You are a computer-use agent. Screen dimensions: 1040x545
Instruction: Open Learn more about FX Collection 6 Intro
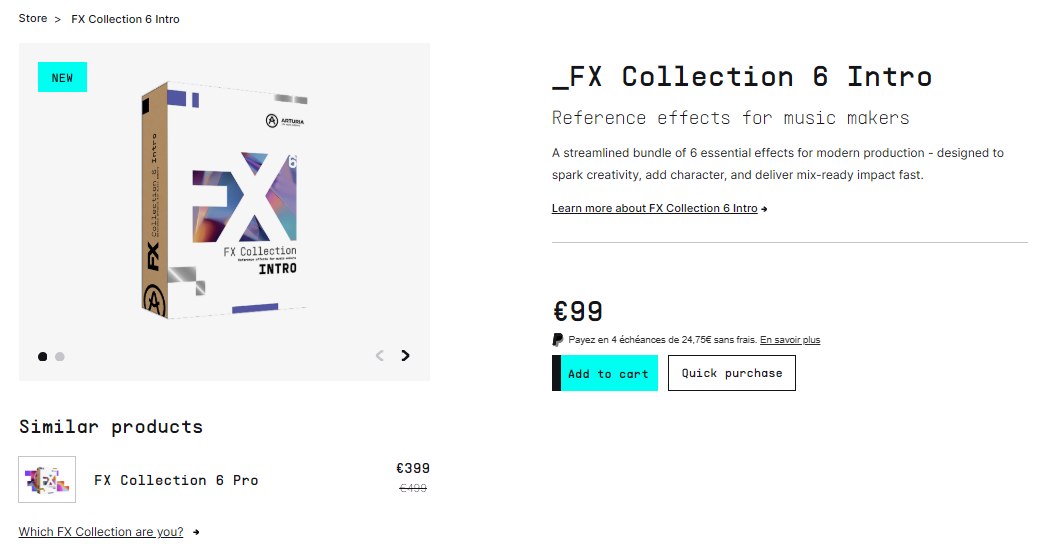point(654,208)
